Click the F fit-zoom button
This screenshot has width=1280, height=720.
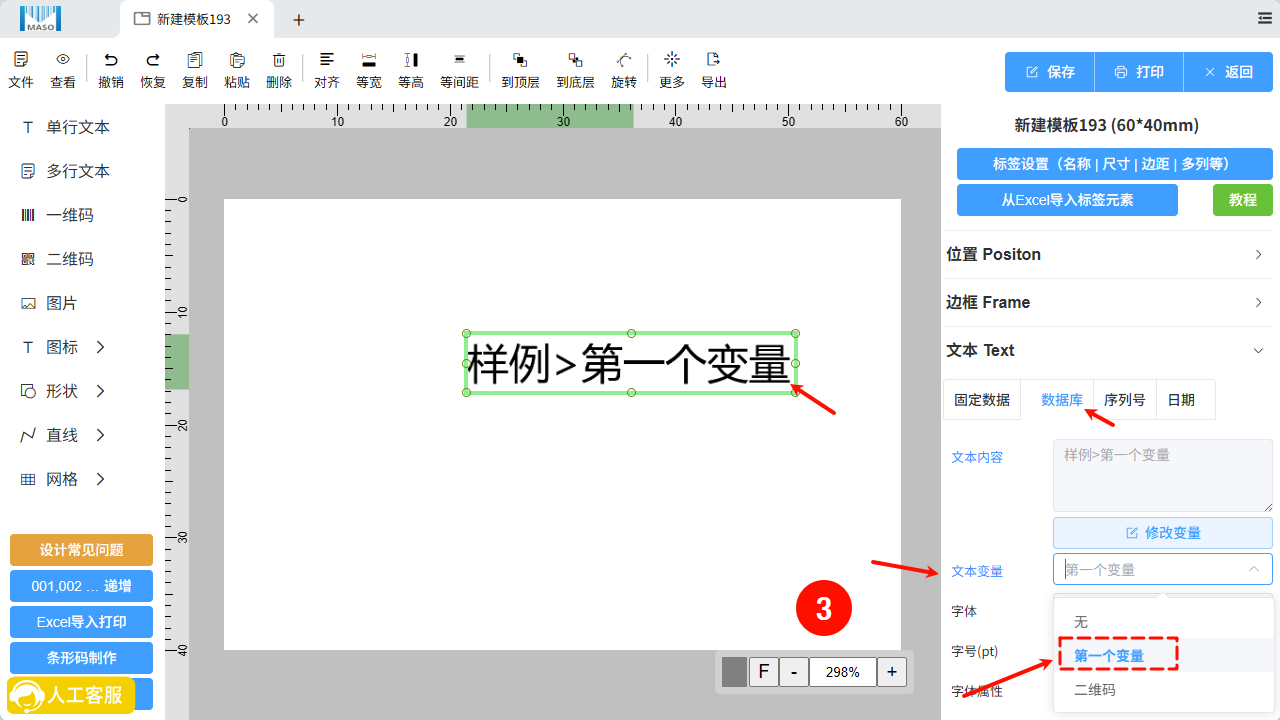pos(763,672)
